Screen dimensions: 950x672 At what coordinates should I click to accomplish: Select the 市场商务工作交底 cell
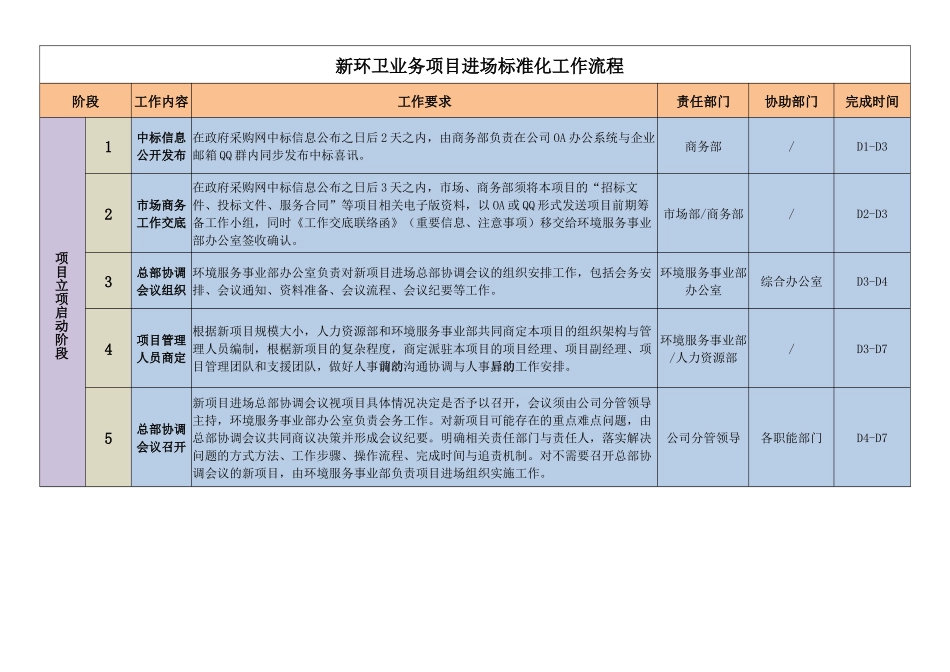coord(161,213)
